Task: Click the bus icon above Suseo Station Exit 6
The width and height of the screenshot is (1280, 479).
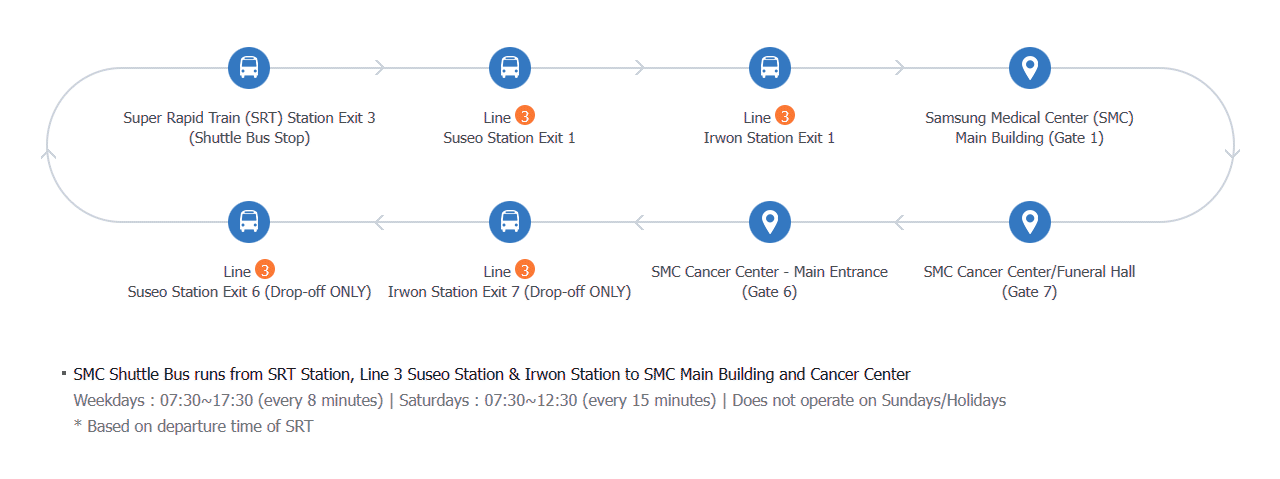Action: (249, 222)
